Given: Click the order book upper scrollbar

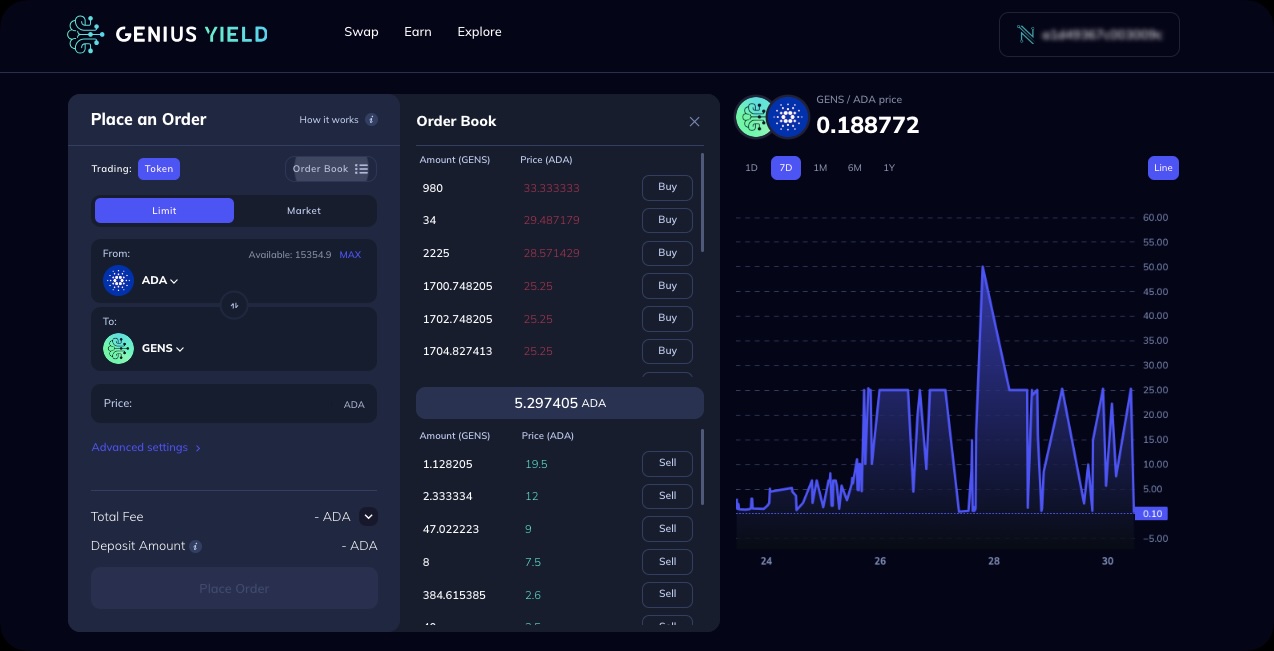Looking at the screenshot, I should (703, 202).
